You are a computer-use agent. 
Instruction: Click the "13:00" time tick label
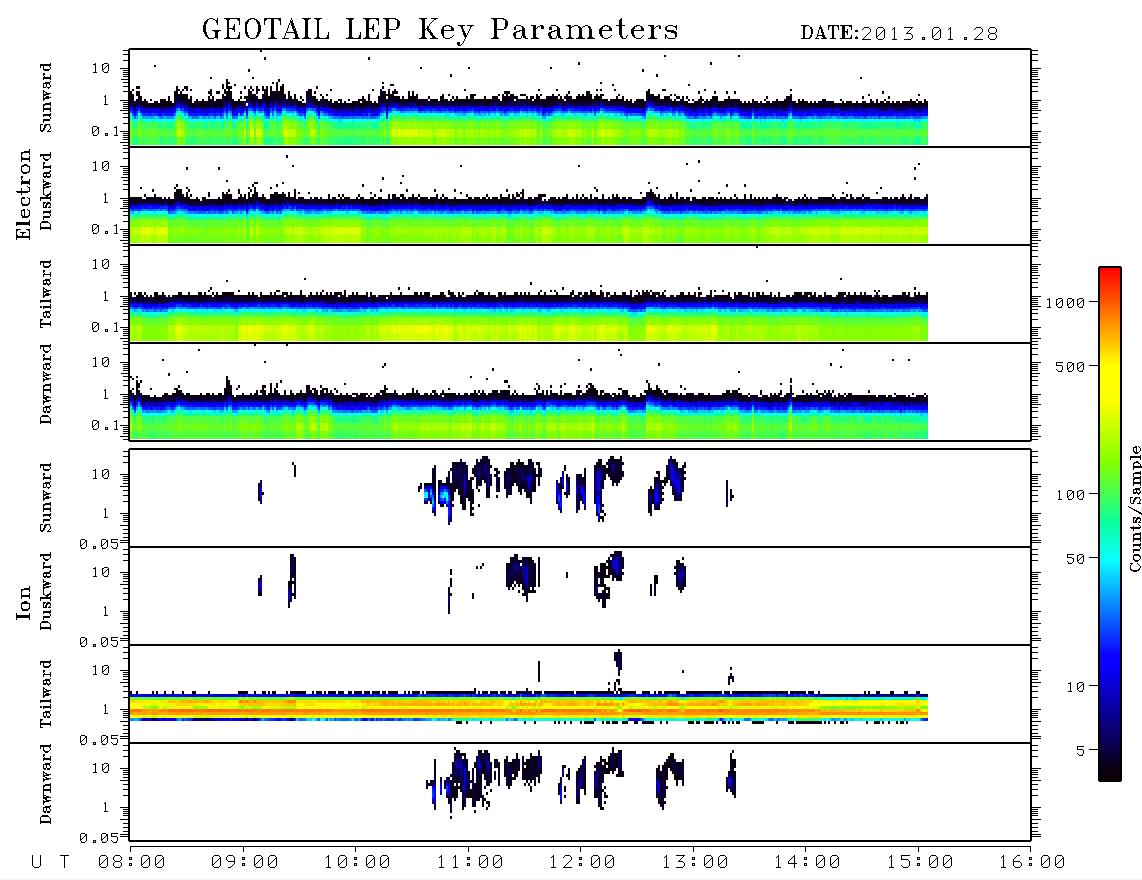point(695,863)
